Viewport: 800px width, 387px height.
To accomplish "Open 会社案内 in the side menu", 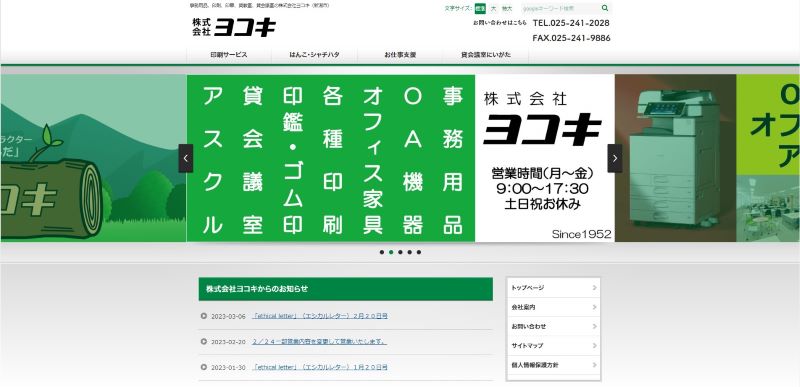I will (554, 307).
